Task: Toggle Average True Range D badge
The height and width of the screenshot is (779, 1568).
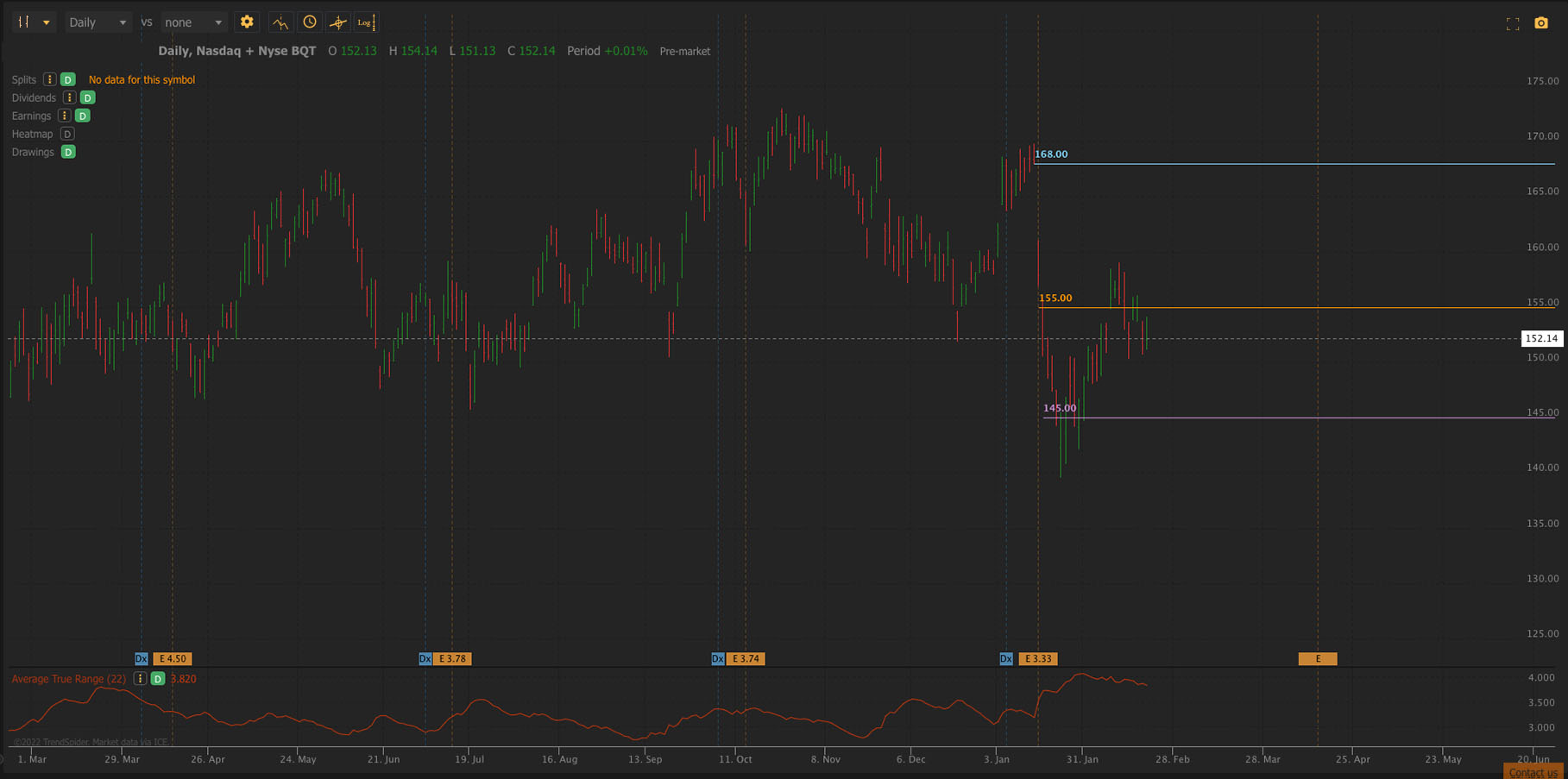Action: coord(158,679)
